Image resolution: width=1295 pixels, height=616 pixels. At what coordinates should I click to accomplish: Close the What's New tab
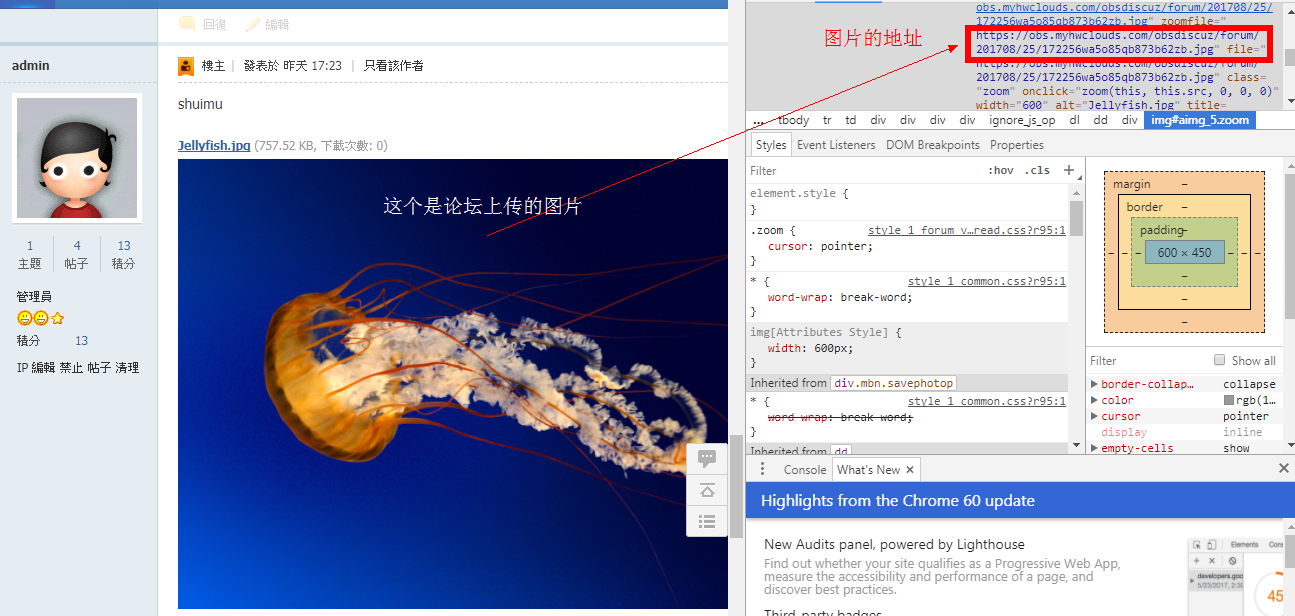click(911, 470)
